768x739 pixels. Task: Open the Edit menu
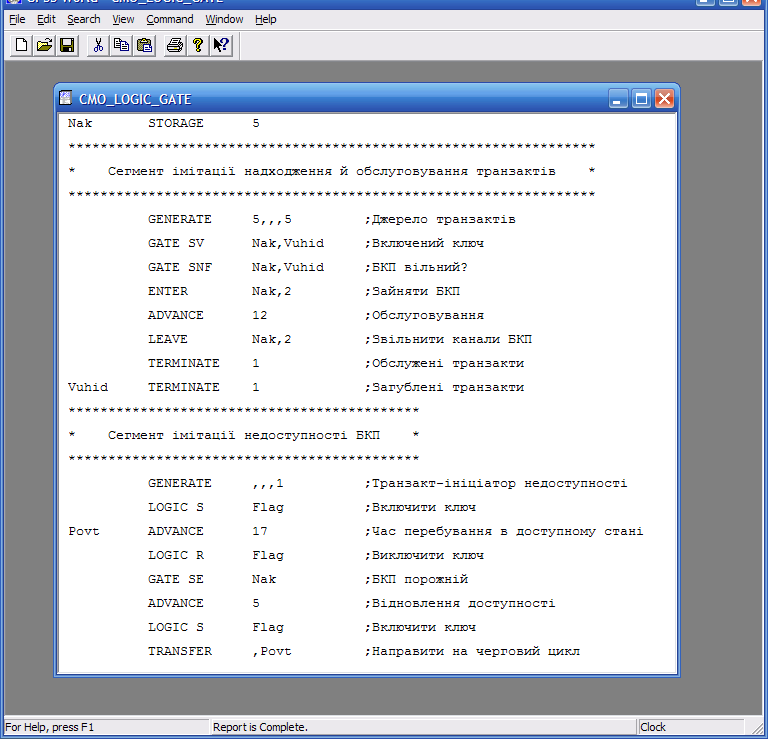coord(46,19)
